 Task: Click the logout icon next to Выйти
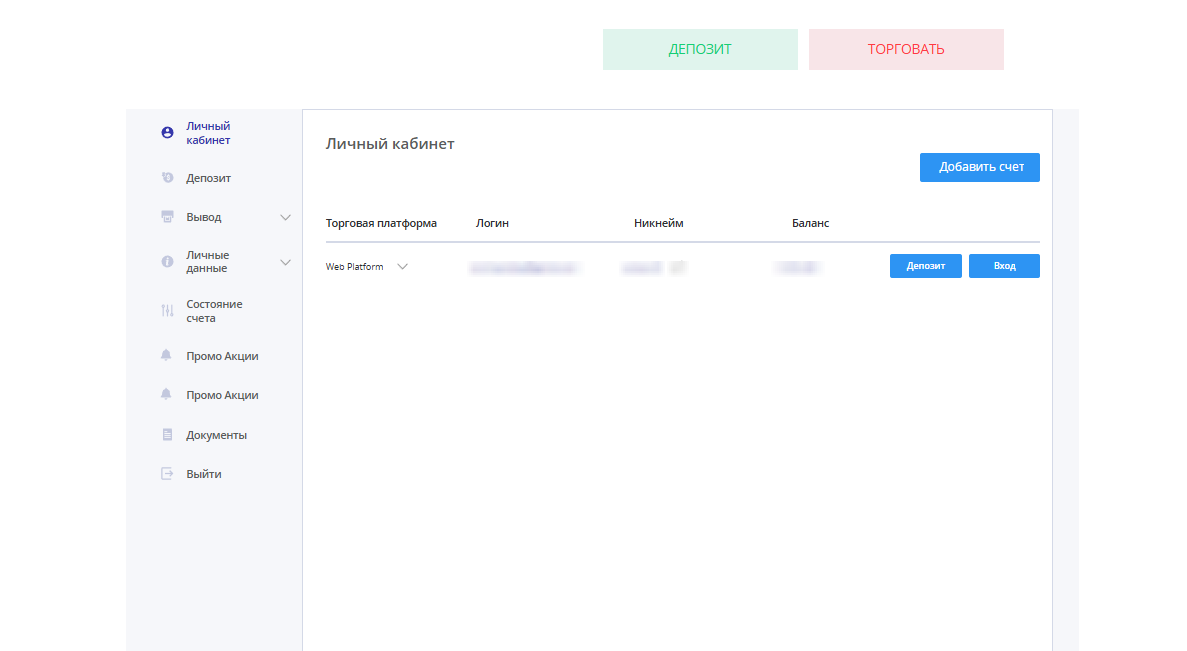(x=166, y=473)
